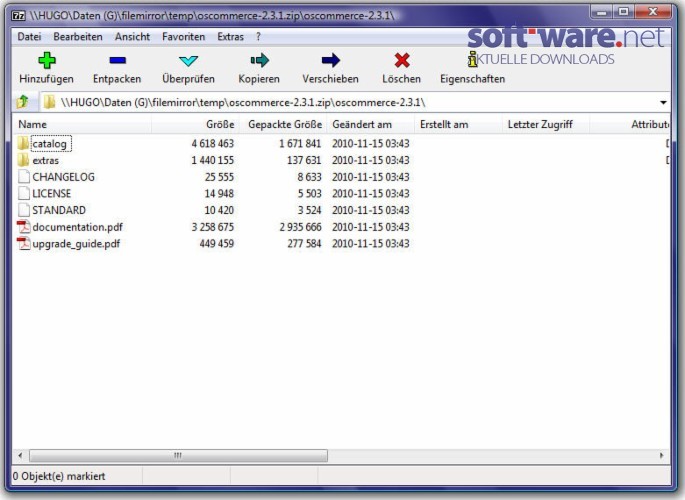Screen dimensions: 685x500
Task: Sort by the Name column header
Action: 82,124
